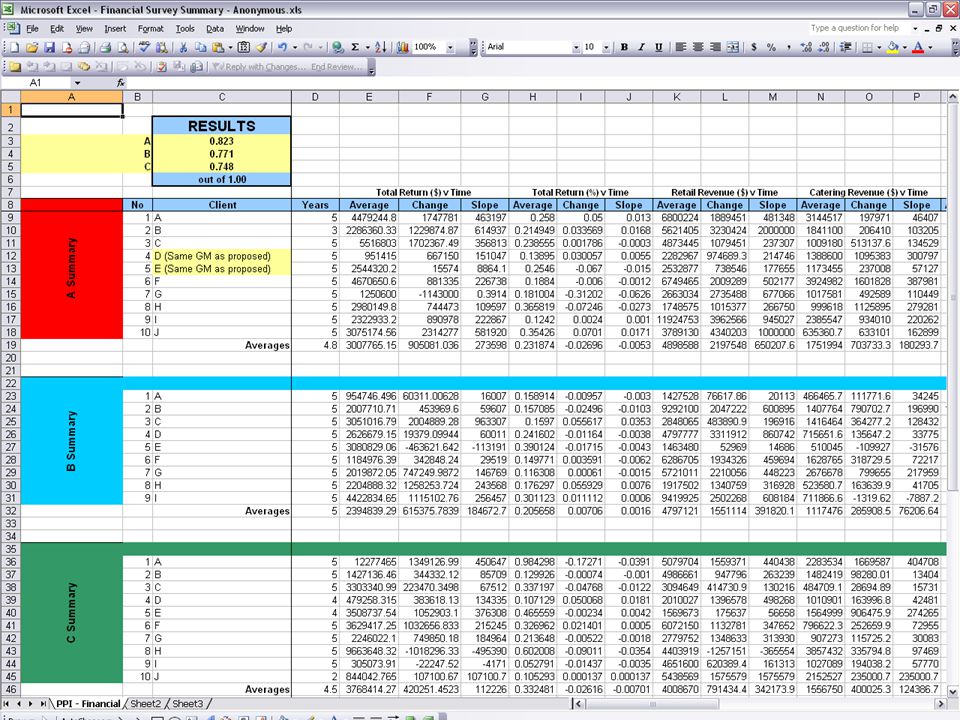Select the PPI - Financial sheet tab
960x720 pixels.
[88, 703]
